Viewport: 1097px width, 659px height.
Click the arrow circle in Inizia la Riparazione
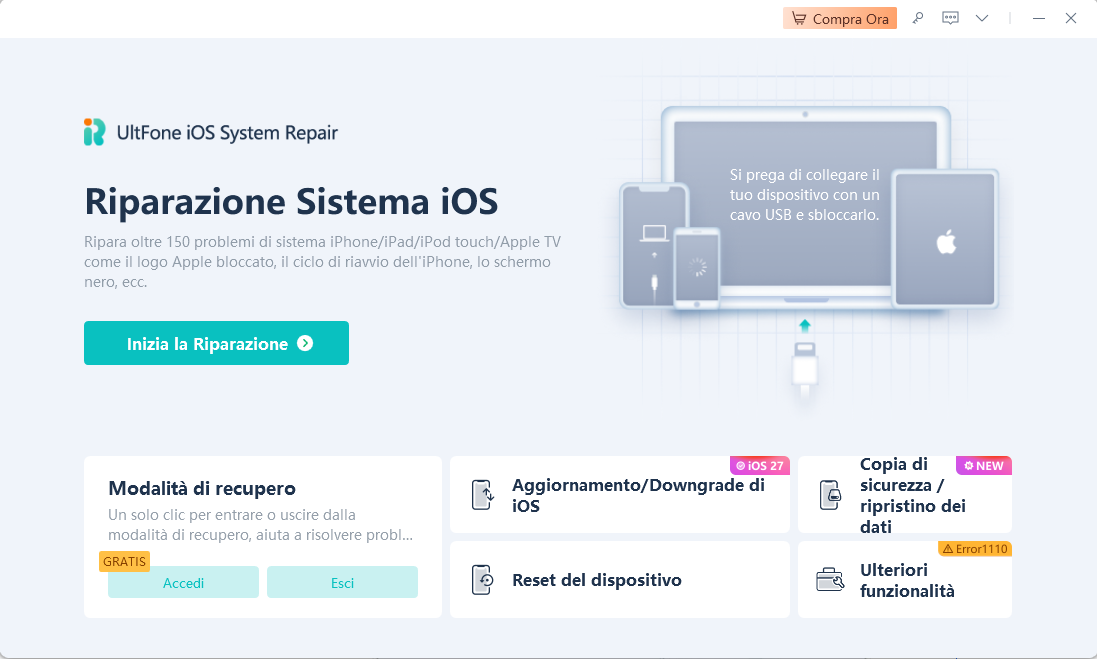(305, 343)
